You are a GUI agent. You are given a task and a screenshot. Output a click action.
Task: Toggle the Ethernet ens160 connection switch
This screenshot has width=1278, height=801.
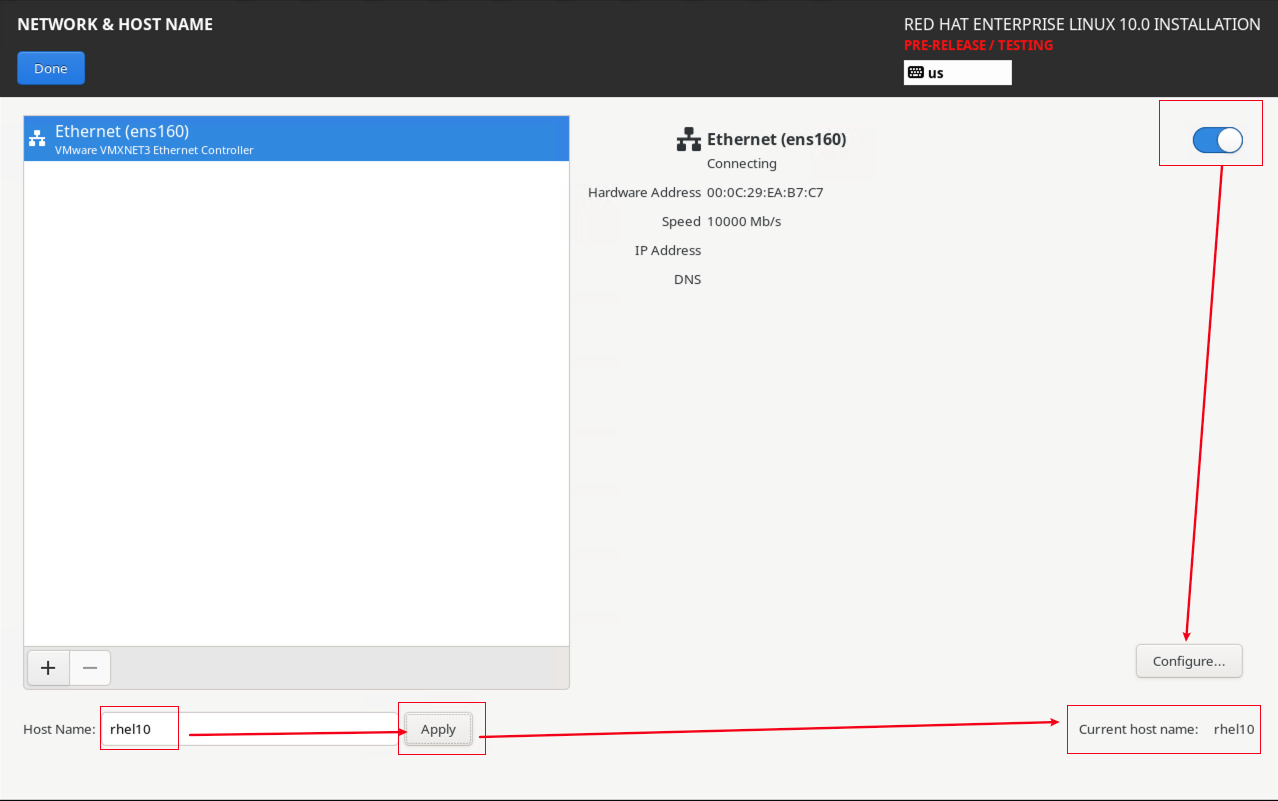[x=1217, y=141]
